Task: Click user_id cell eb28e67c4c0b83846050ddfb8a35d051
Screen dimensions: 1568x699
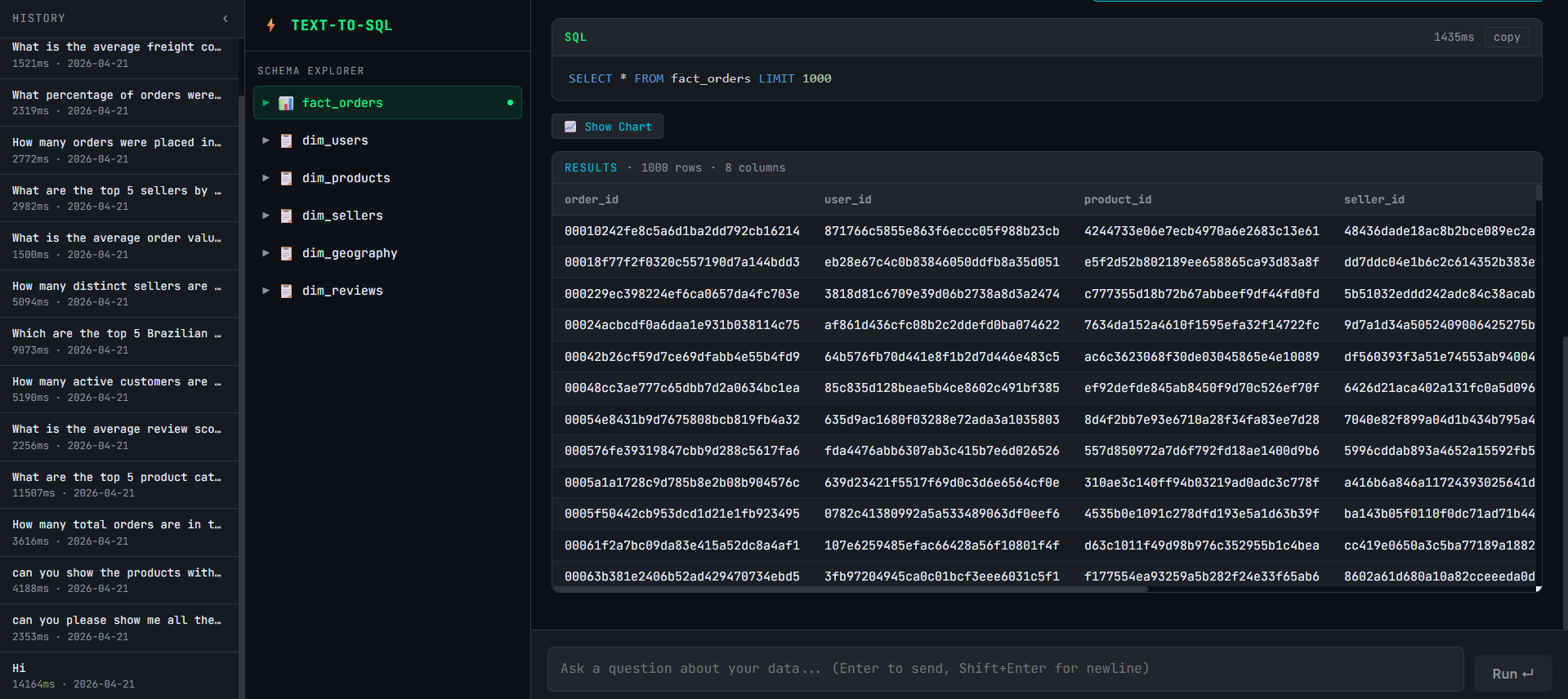Action: point(942,262)
